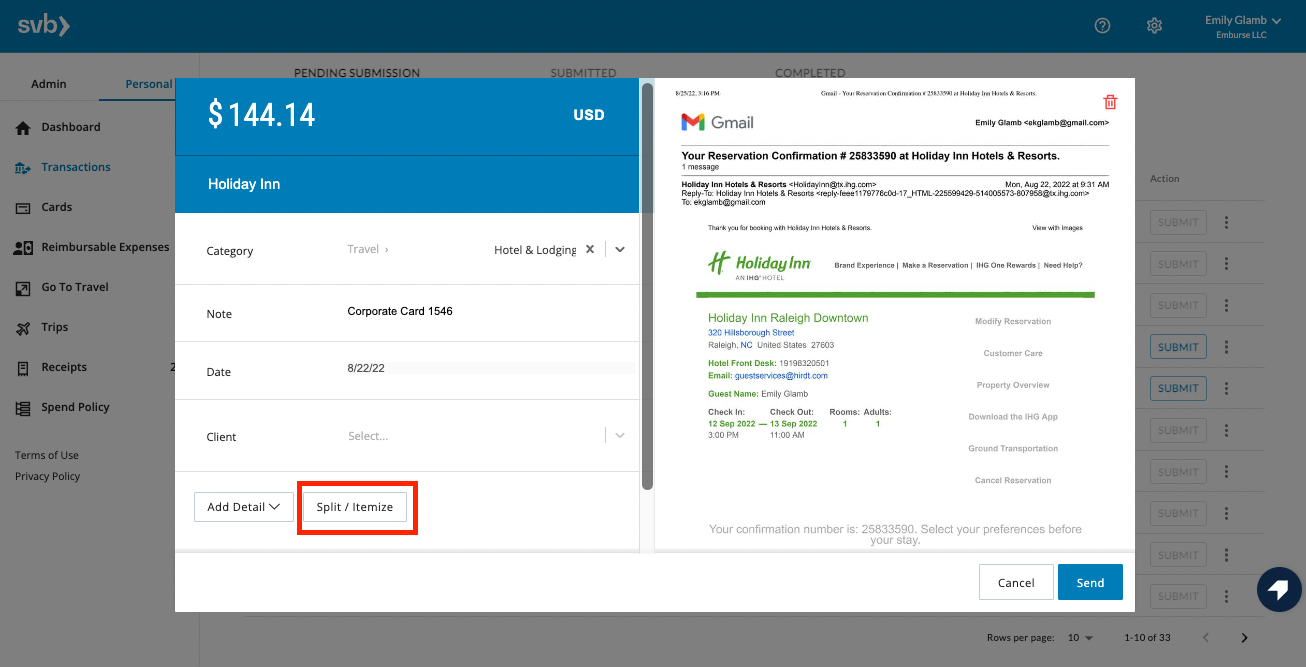This screenshot has width=1306, height=667.
Task: Click Property Overview in receipt
Action: [x=1013, y=385]
